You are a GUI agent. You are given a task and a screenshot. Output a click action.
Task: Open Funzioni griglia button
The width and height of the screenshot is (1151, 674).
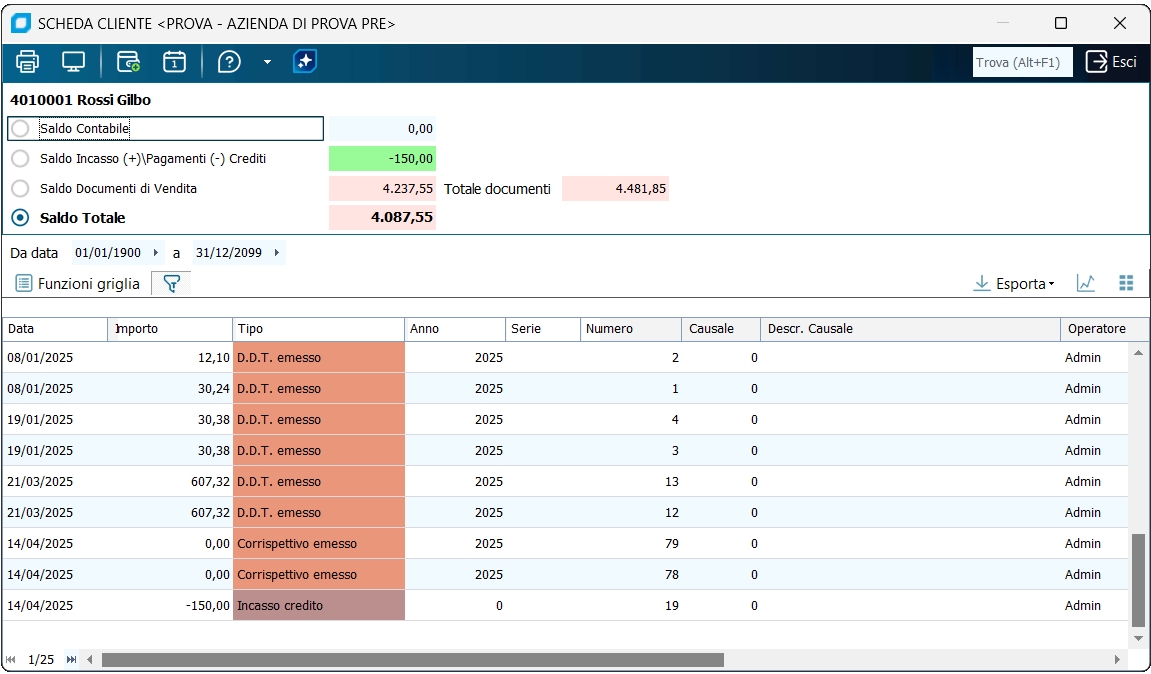(78, 284)
